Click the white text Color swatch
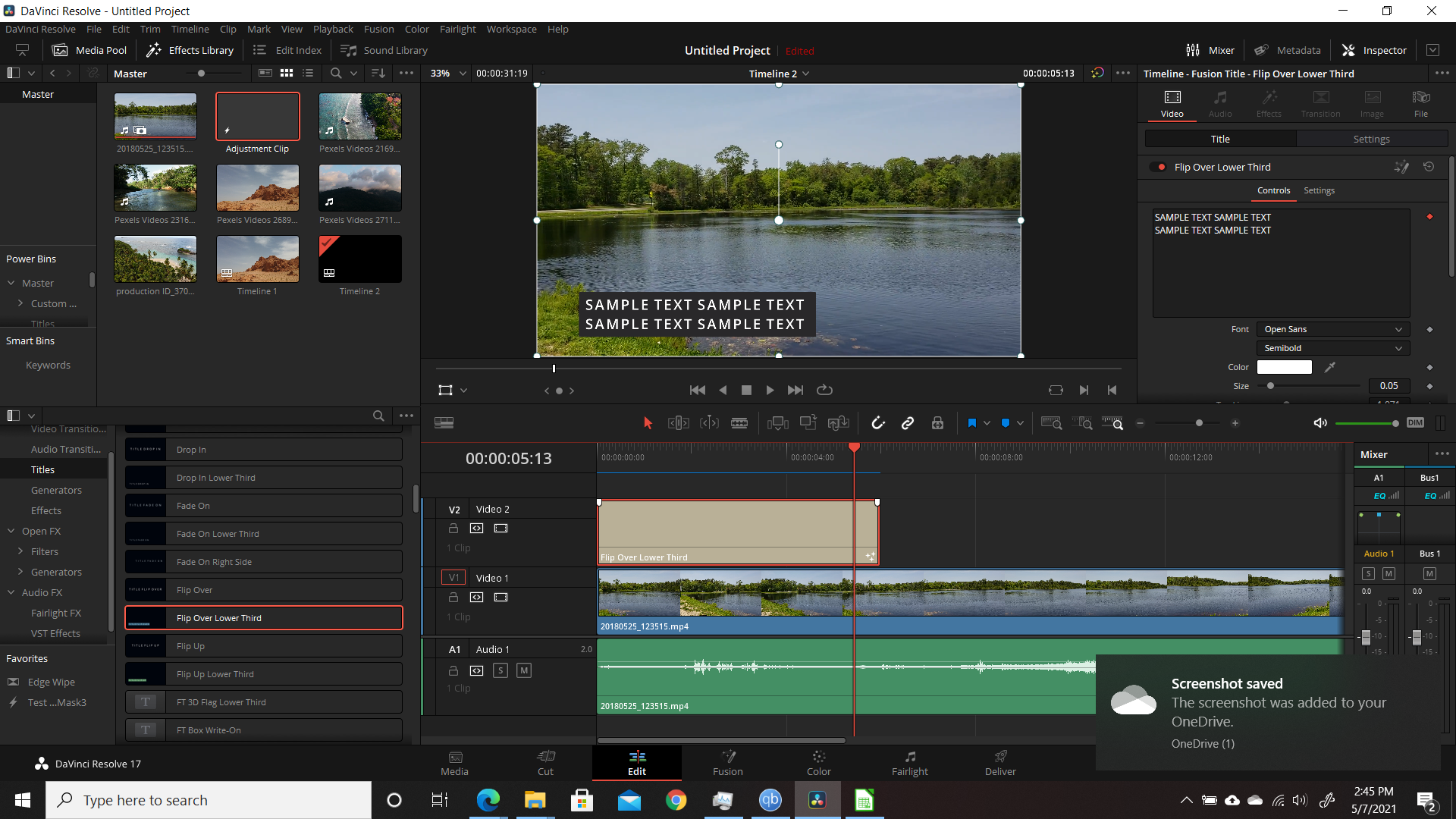Image resolution: width=1456 pixels, height=819 pixels. [1284, 367]
